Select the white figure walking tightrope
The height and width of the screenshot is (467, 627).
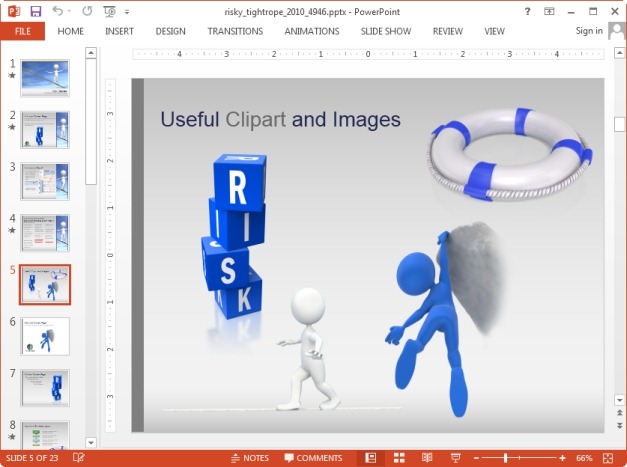pos(307,350)
